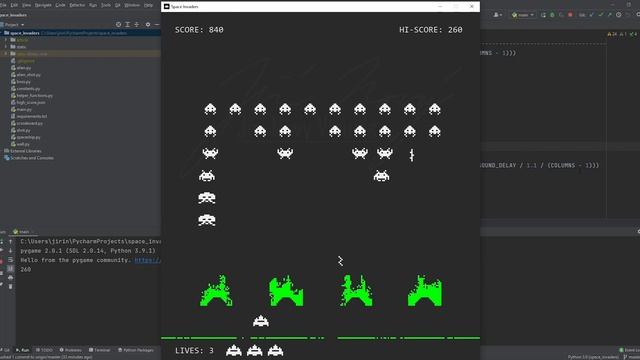This screenshot has width=640, height=360.
Task: Click the rerun icon in PyCharm toolbar
Action: [543, 15]
